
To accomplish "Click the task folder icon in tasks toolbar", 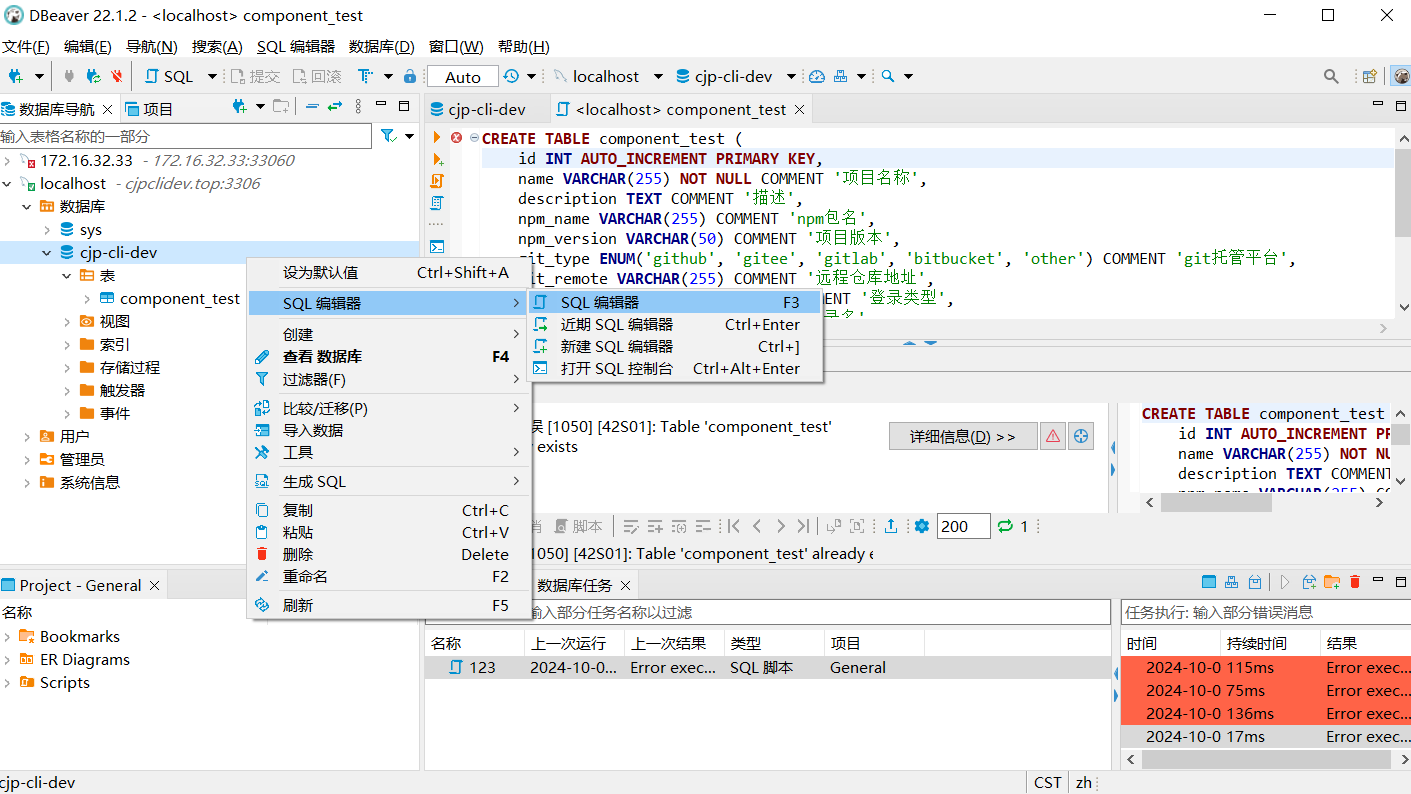I will tap(1331, 582).
